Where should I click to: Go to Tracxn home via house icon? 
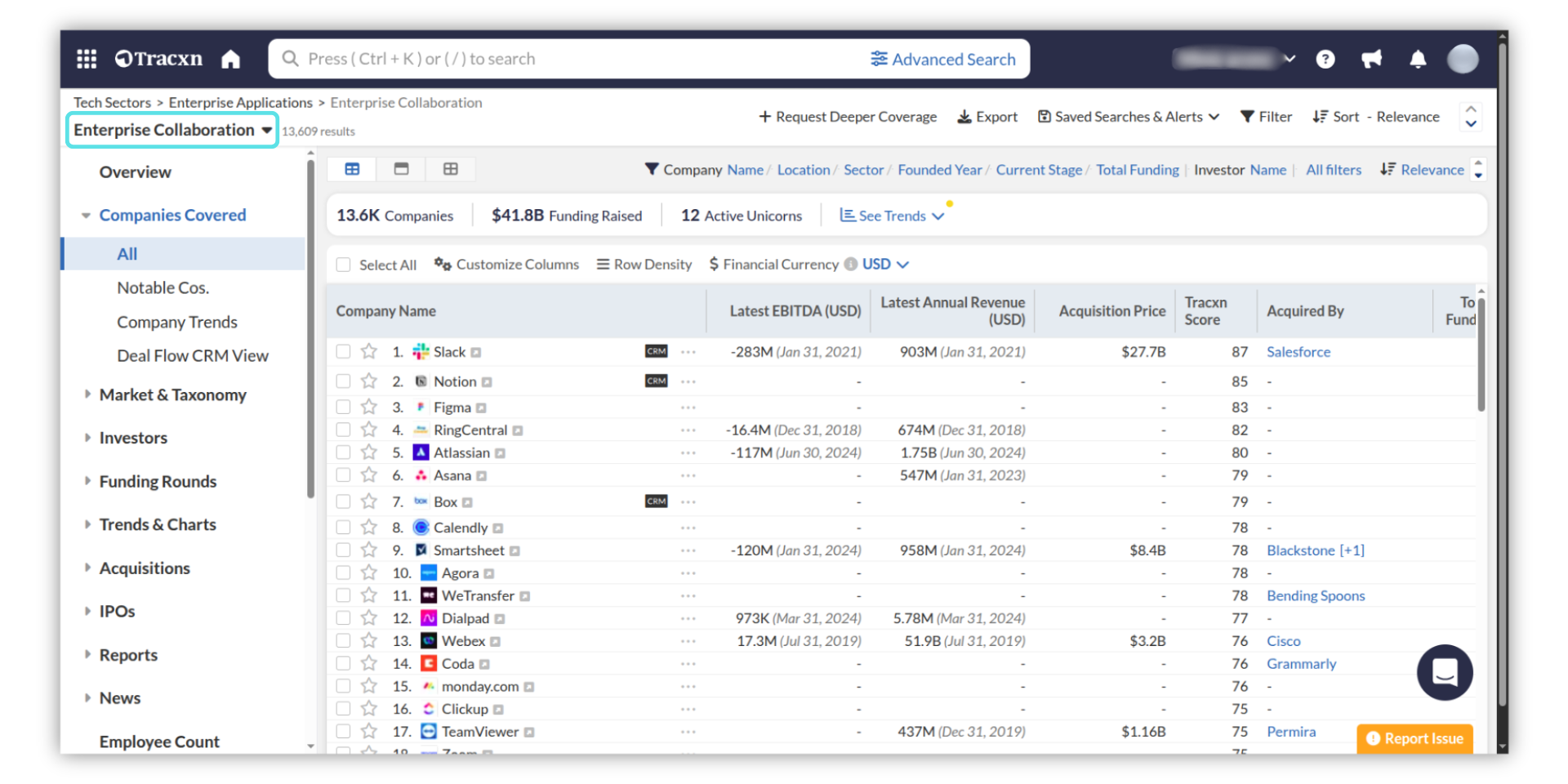coord(231,59)
